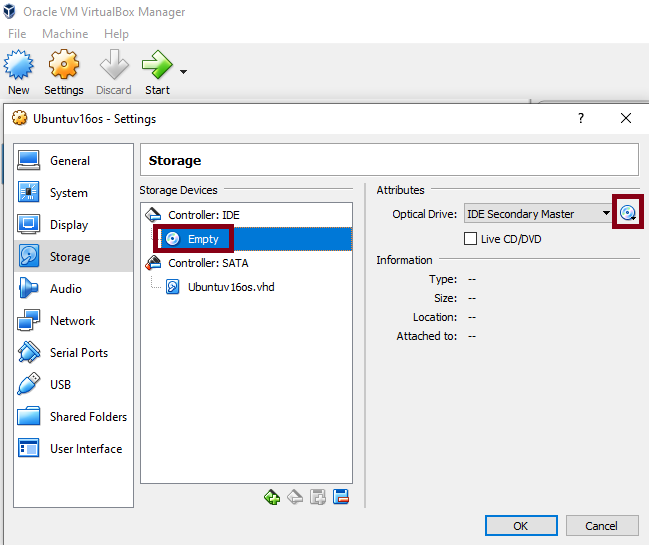Click the green Start arrow icon
This screenshot has width=649, height=545.
tap(157, 65)
